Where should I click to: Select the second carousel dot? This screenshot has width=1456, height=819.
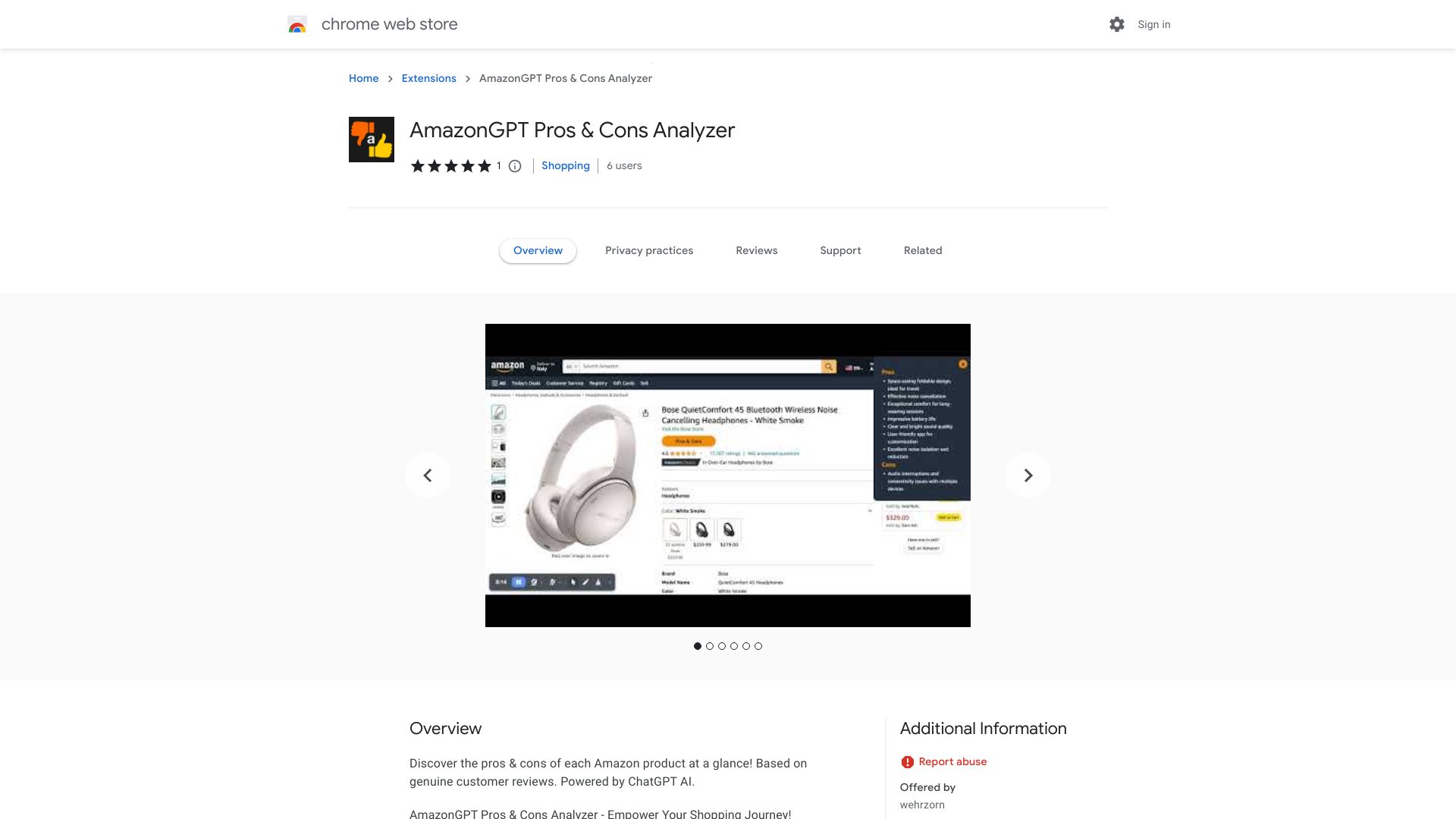point(709,646)
